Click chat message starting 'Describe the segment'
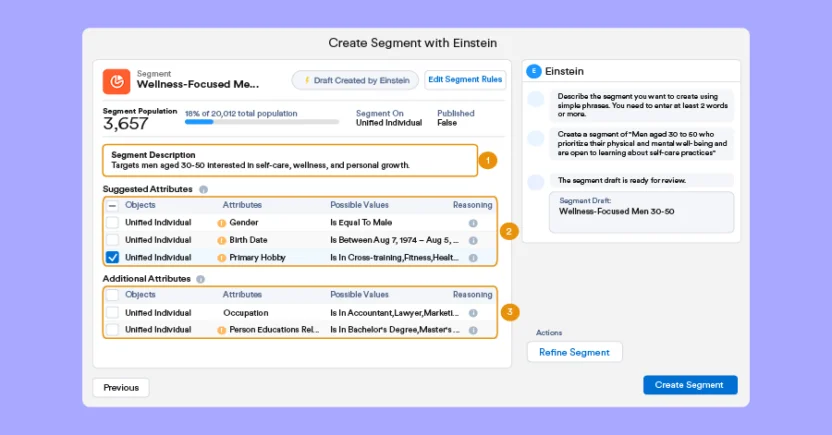The height and width of the screenshot is (435, 832). (x=643, y=105)
